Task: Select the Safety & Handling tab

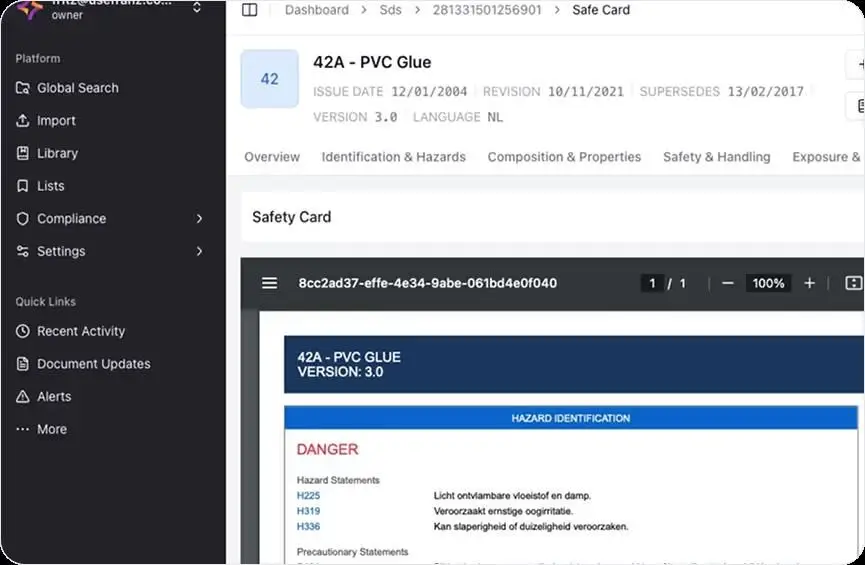Action: point(716,157)
